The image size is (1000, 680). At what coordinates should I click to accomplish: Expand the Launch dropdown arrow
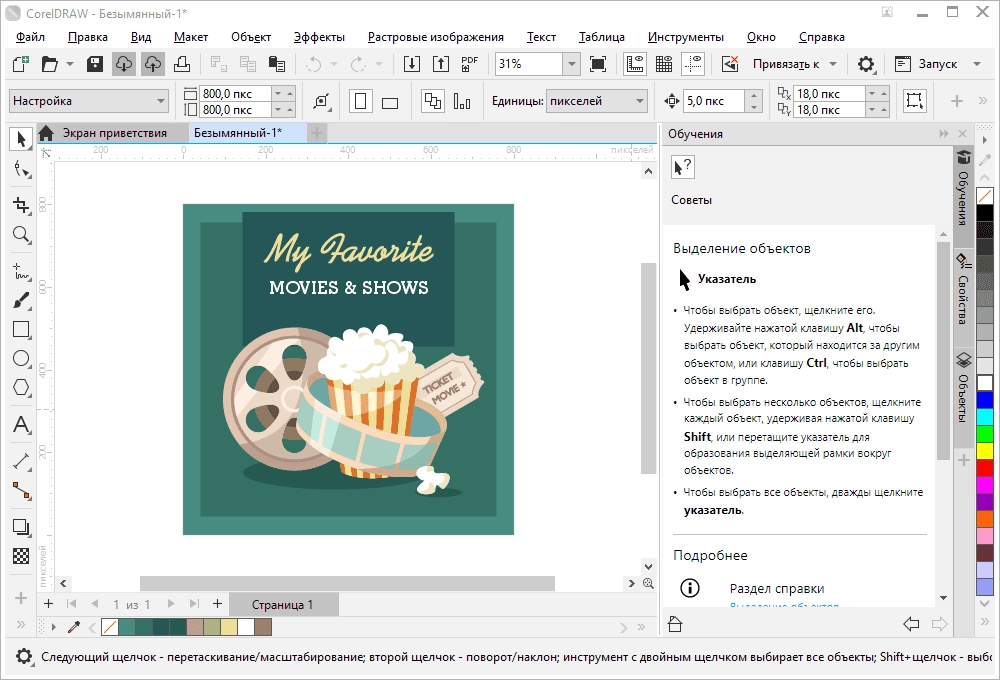click(977, 64)
